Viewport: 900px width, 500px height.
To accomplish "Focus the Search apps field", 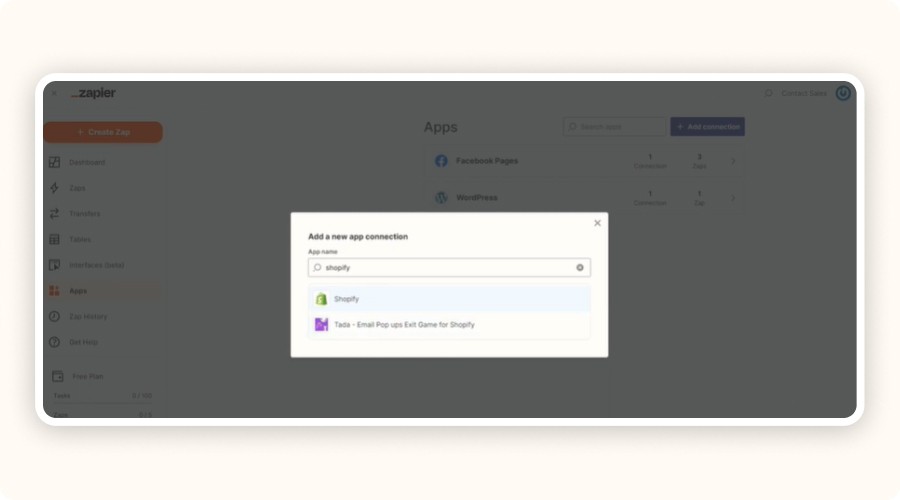I will point(615,127).
